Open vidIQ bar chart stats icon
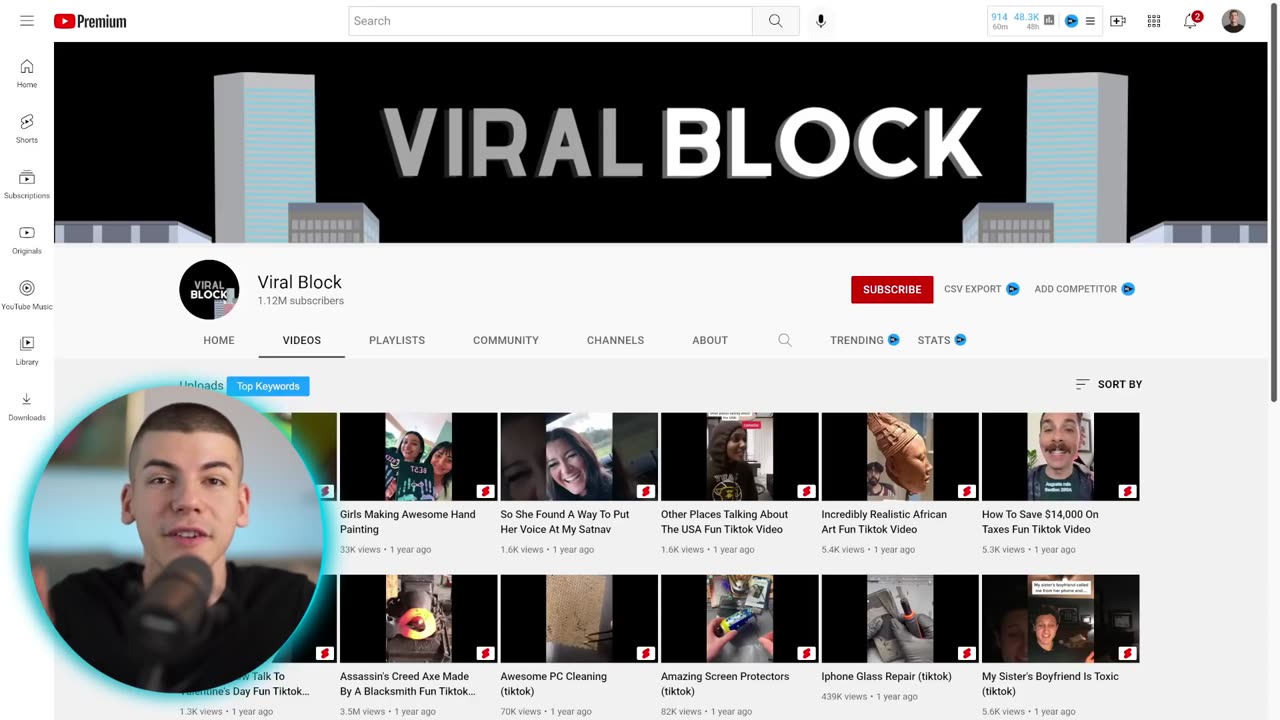Screen dimensions: 1280x720 pos(1049,20)
